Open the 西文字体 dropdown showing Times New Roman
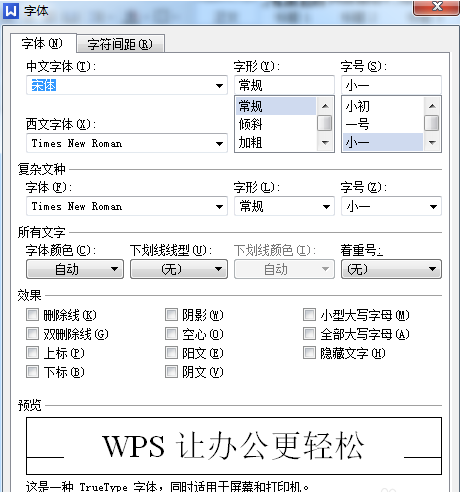Image resolution: width=460 pixels, height=492 pixels. coord(127,143)
